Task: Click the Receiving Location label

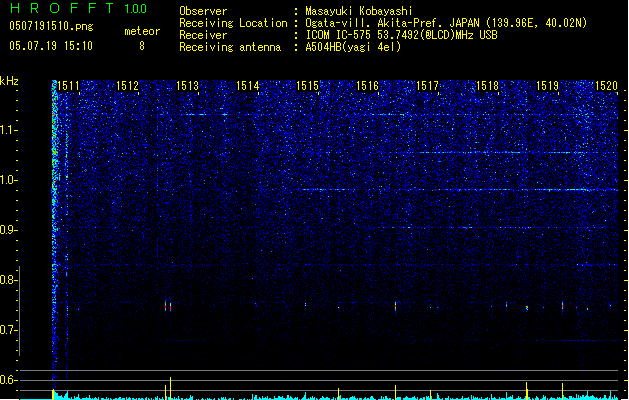Action: click(x=233, y=23)
